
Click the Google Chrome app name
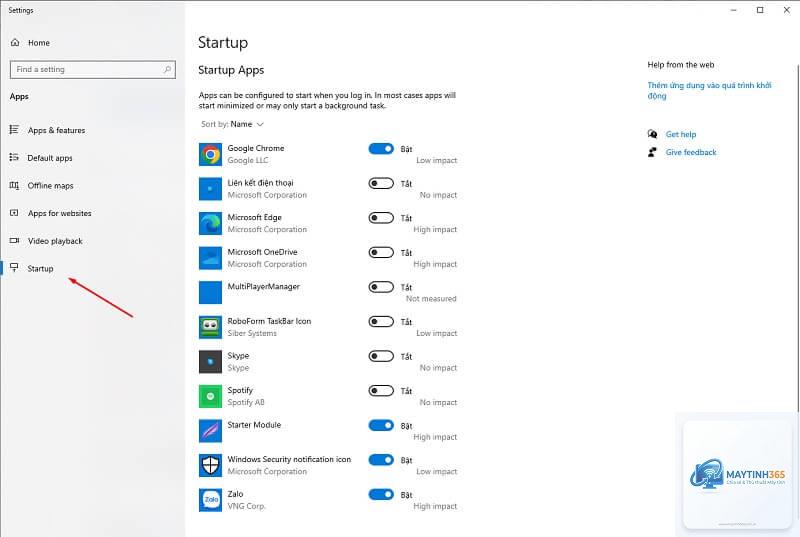click(x=256, y=148)
